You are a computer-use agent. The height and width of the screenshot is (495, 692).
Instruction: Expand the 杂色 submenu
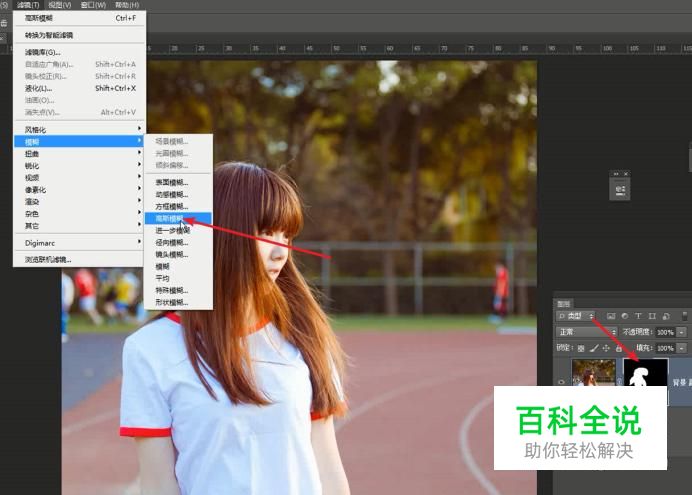(x=79, y=214)
